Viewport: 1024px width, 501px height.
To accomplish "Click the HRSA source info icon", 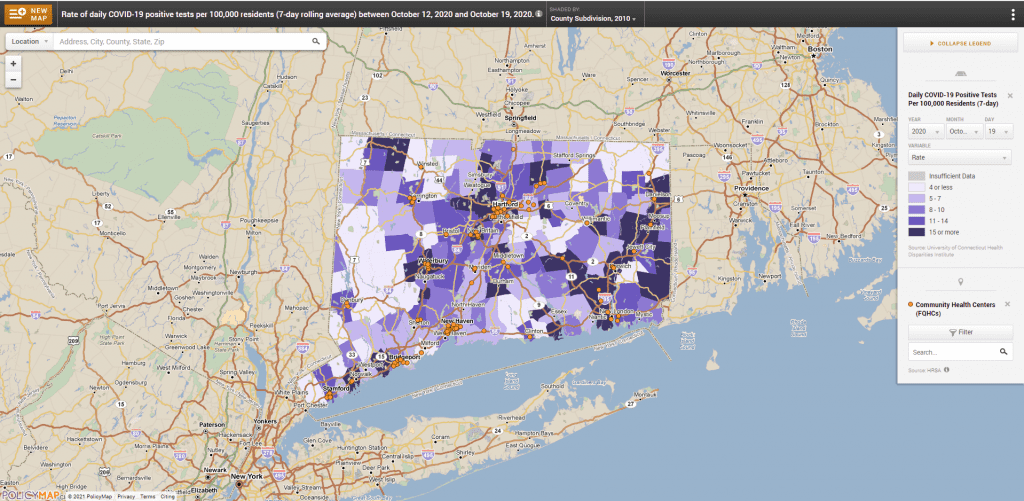I will (x=946, y=370).
